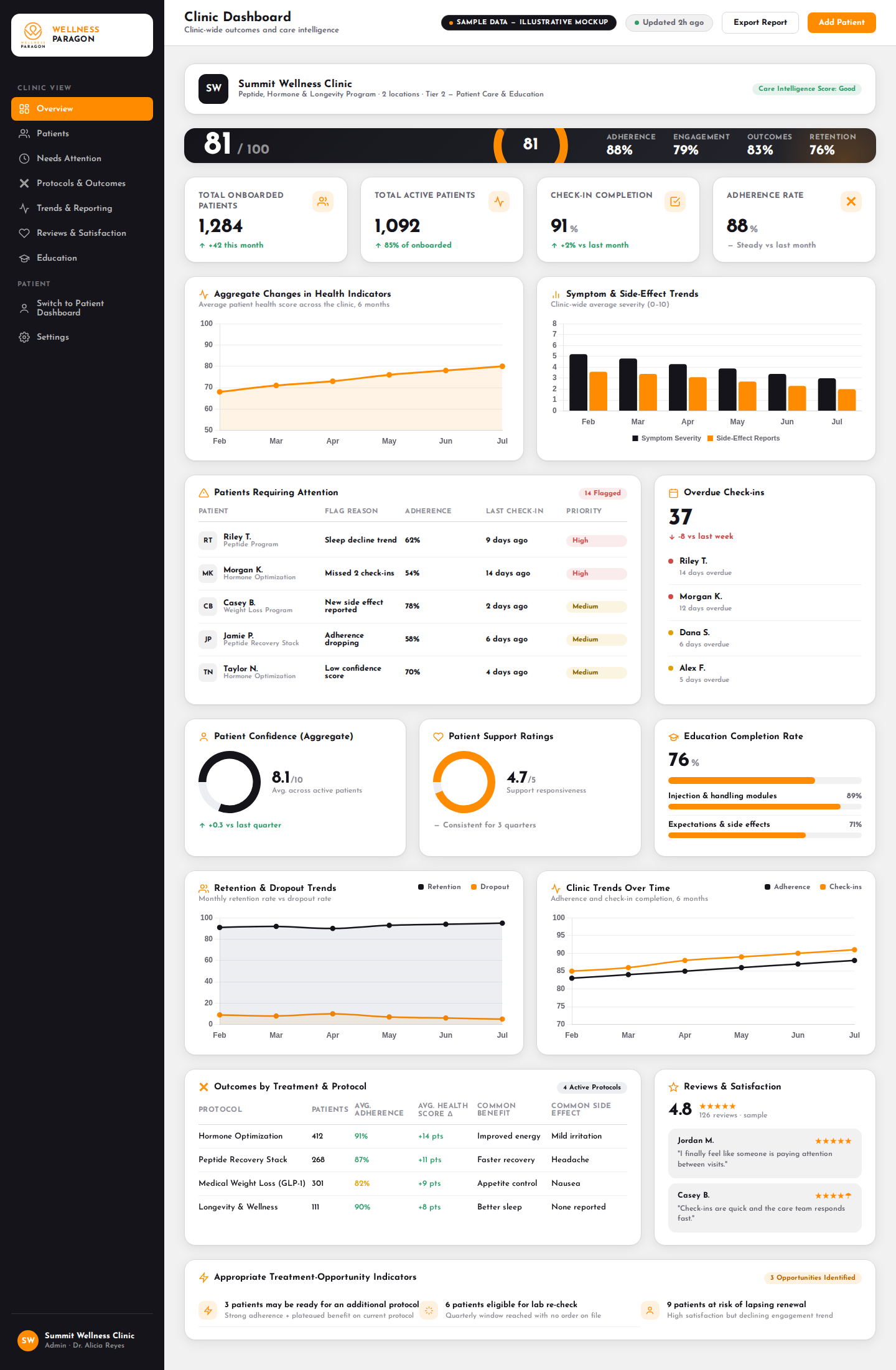Select the Morgan K. row in attention table
The image size is (896, 1370).
[413, 574]
